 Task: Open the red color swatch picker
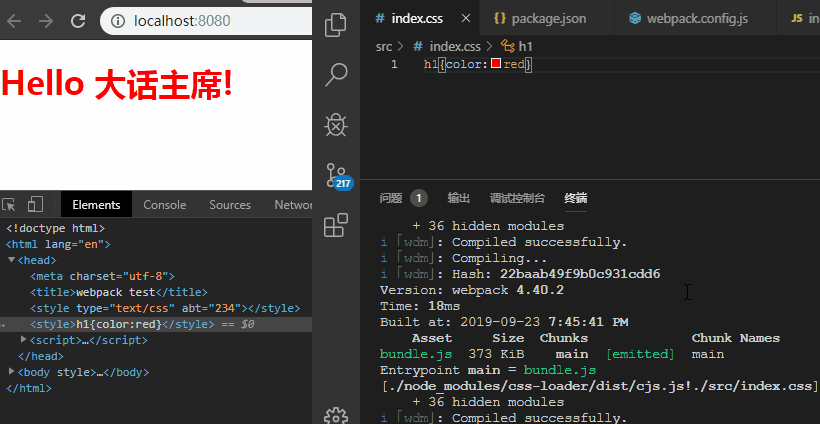tap(496, 64)
